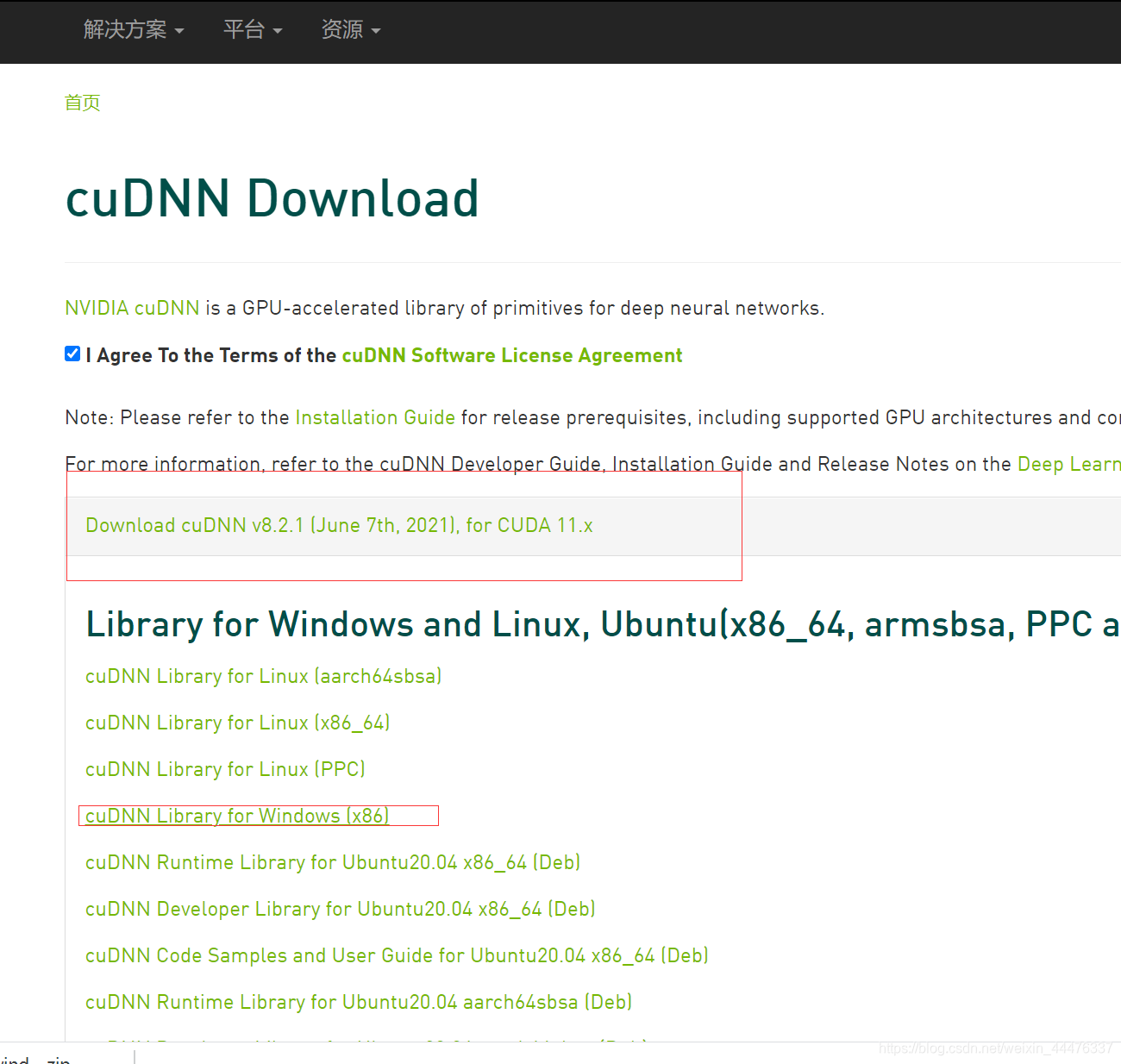
Task: Follow the Deep Learning link at line end
Action: [x=1069, y=464]
